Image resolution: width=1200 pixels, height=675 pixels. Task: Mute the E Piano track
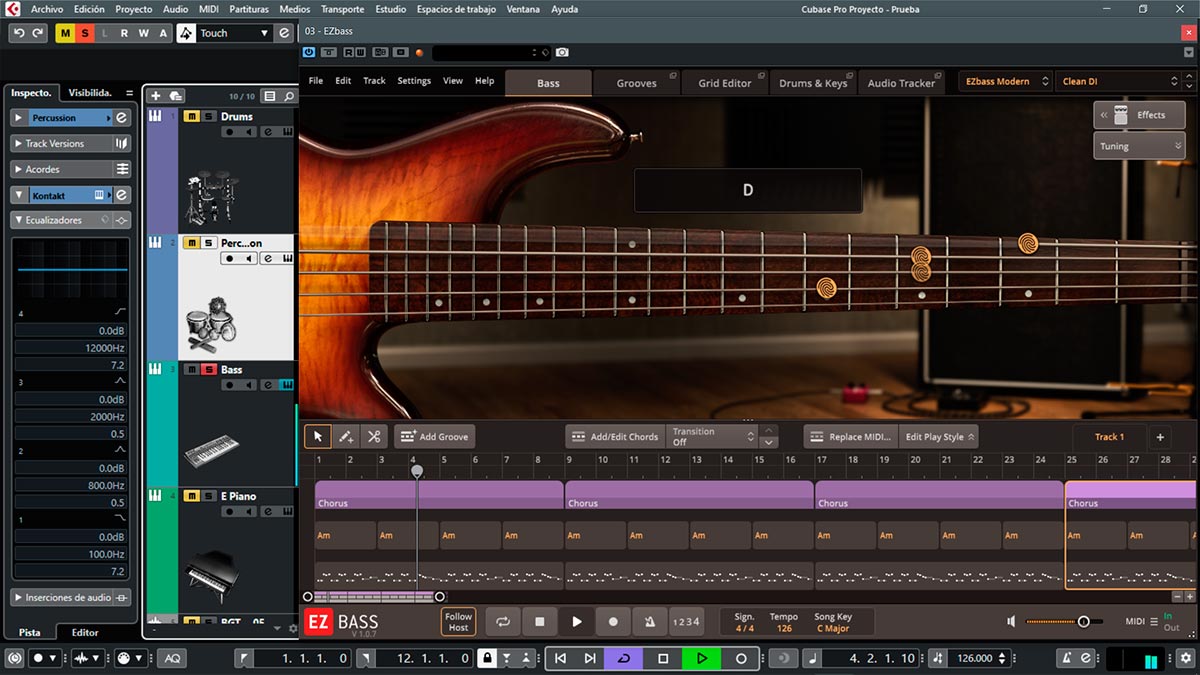tap(191, 496)
